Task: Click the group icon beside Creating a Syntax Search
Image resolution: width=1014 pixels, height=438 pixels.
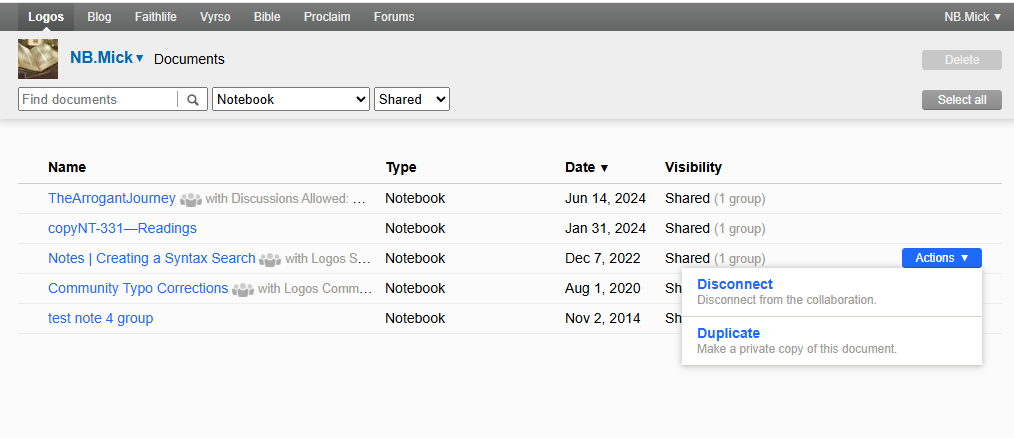Action: [270, 259]
